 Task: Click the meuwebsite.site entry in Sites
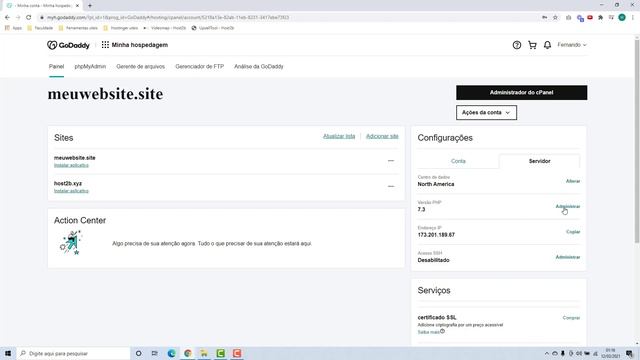[75, 158]
